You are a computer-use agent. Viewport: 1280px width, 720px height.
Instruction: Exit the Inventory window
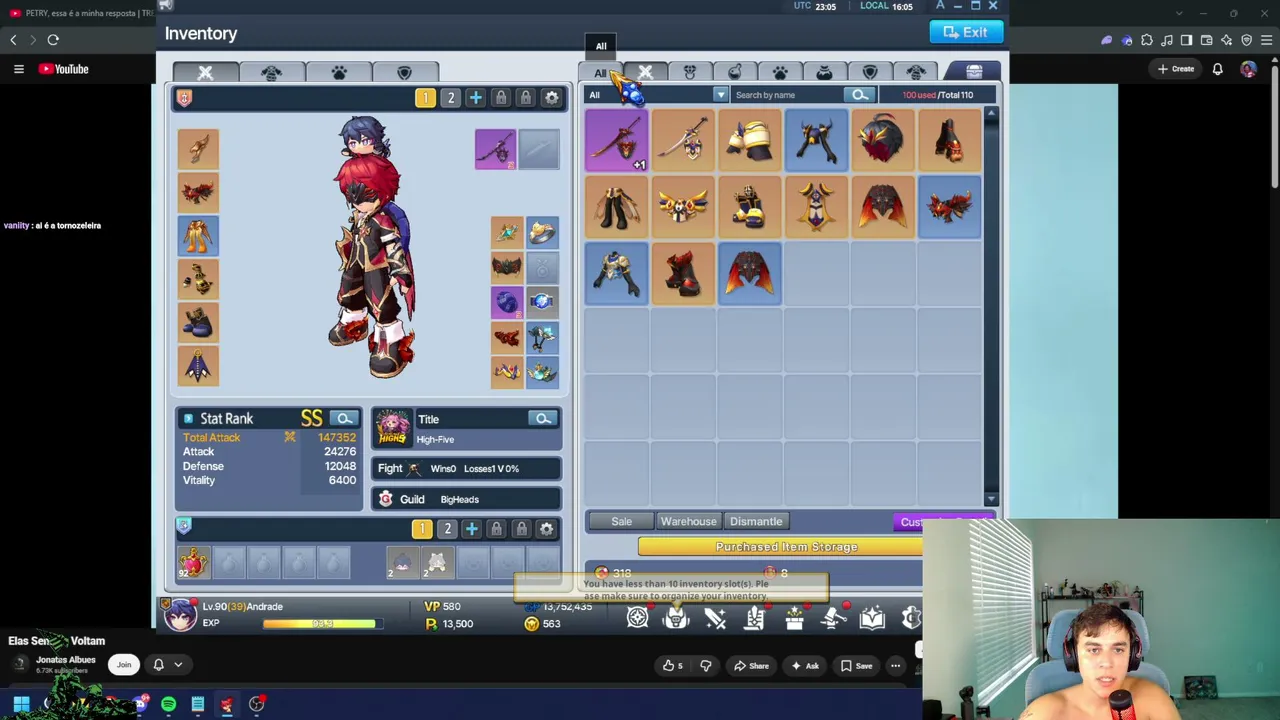[x=966, y=32]
